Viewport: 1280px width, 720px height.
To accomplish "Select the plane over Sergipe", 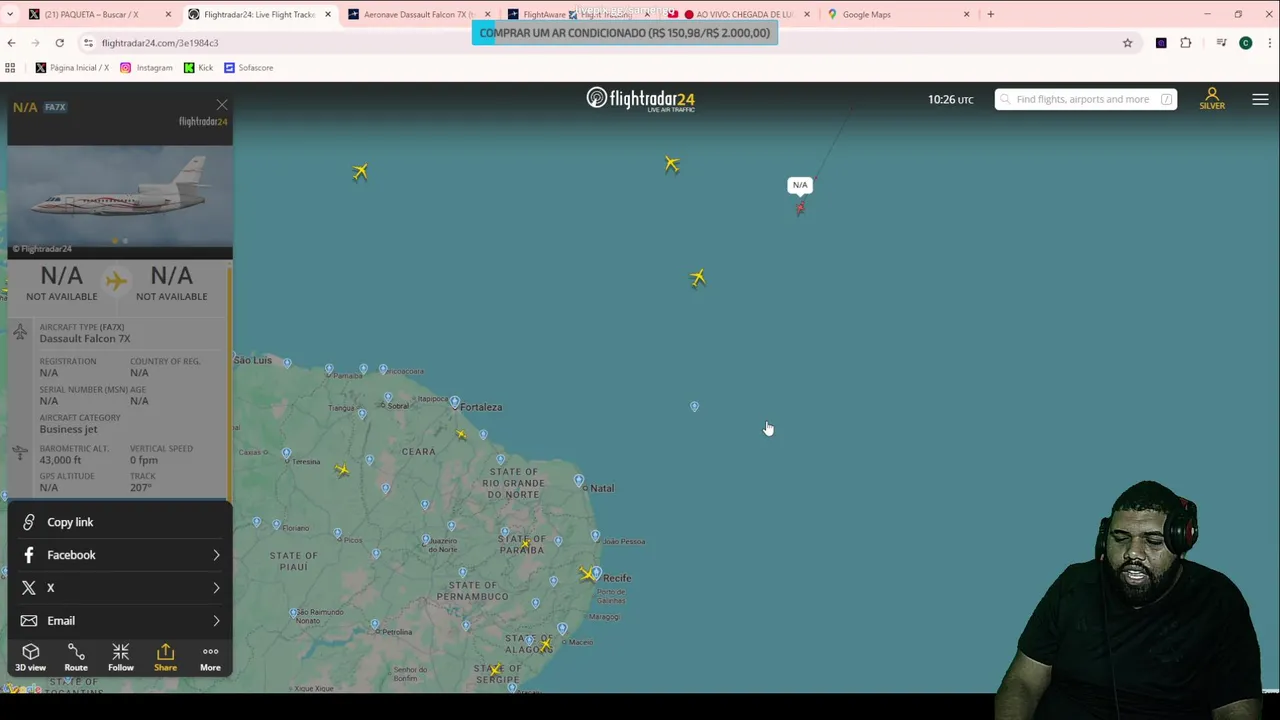I will pos(495,670).
